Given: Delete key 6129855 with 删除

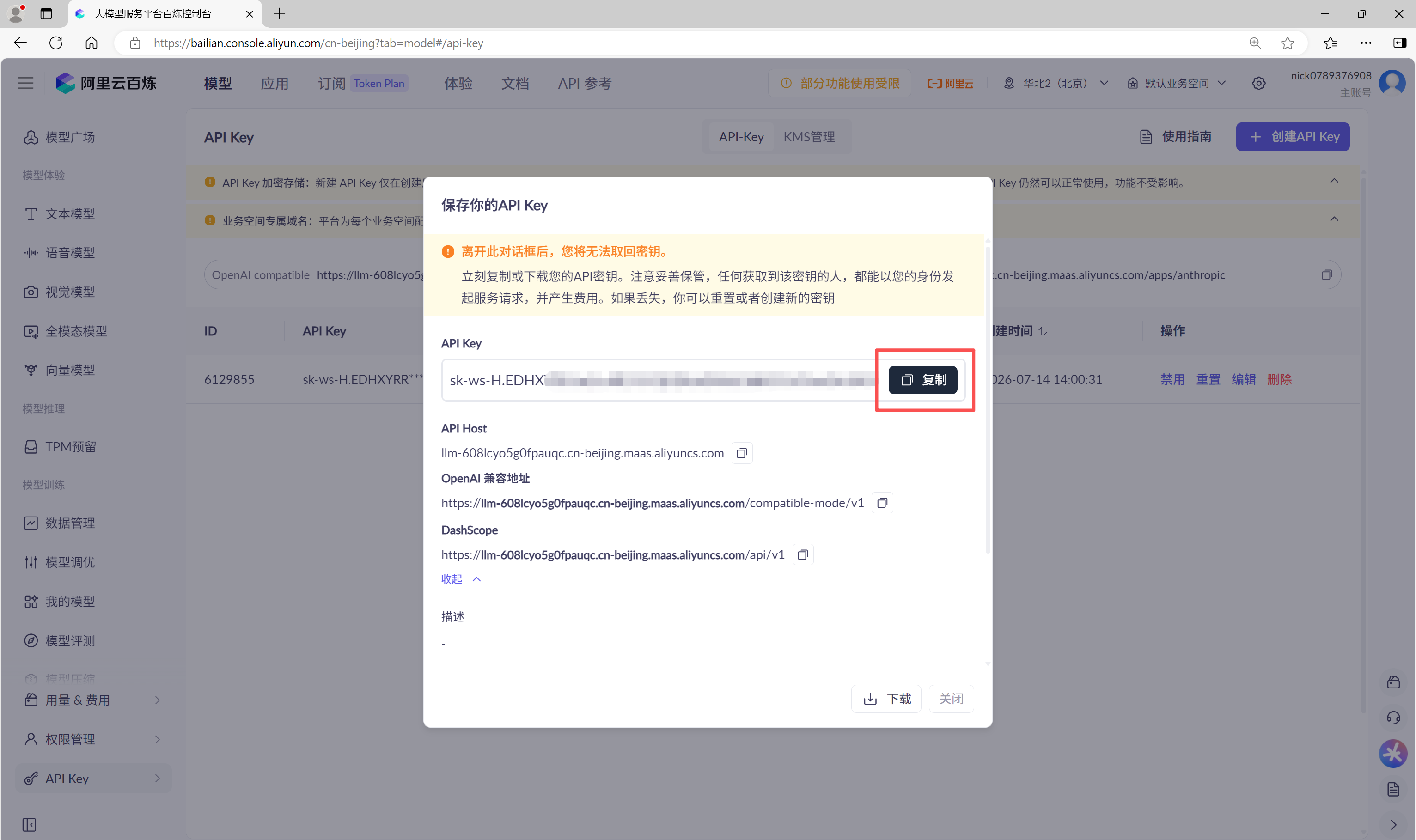Looking at the screenshot, I should (1280, 379).
